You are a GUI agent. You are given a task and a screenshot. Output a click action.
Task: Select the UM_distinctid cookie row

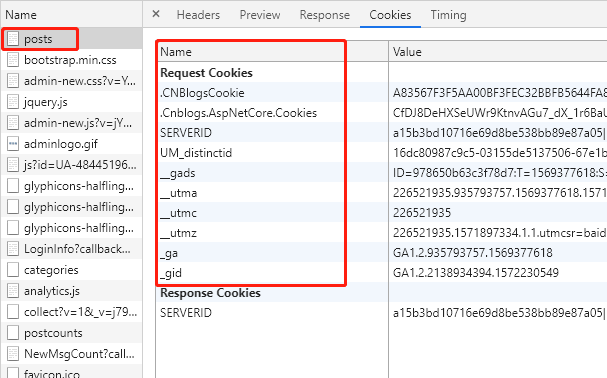pyautogui.click(x=381, y=153)
